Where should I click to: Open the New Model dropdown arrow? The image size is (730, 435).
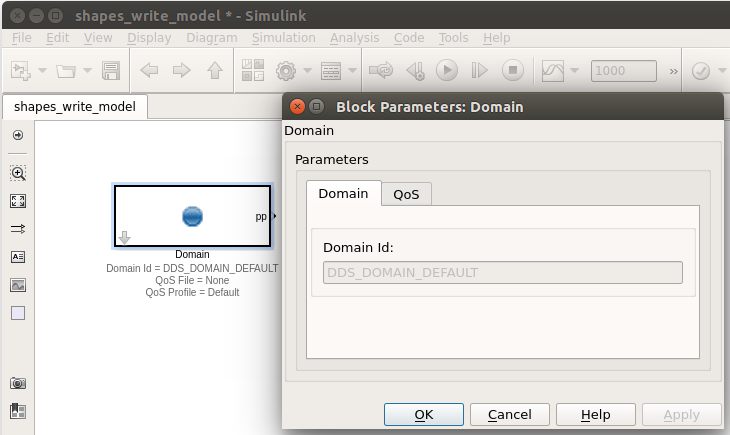(x=42, y=71)
